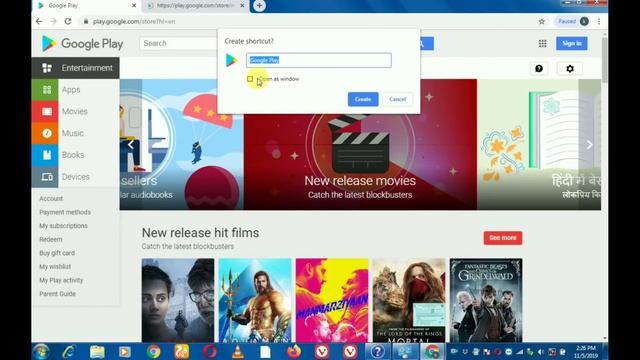640x360 pixels.
Task: Open the Aquaman movie poster
Action: click(255, 300)
